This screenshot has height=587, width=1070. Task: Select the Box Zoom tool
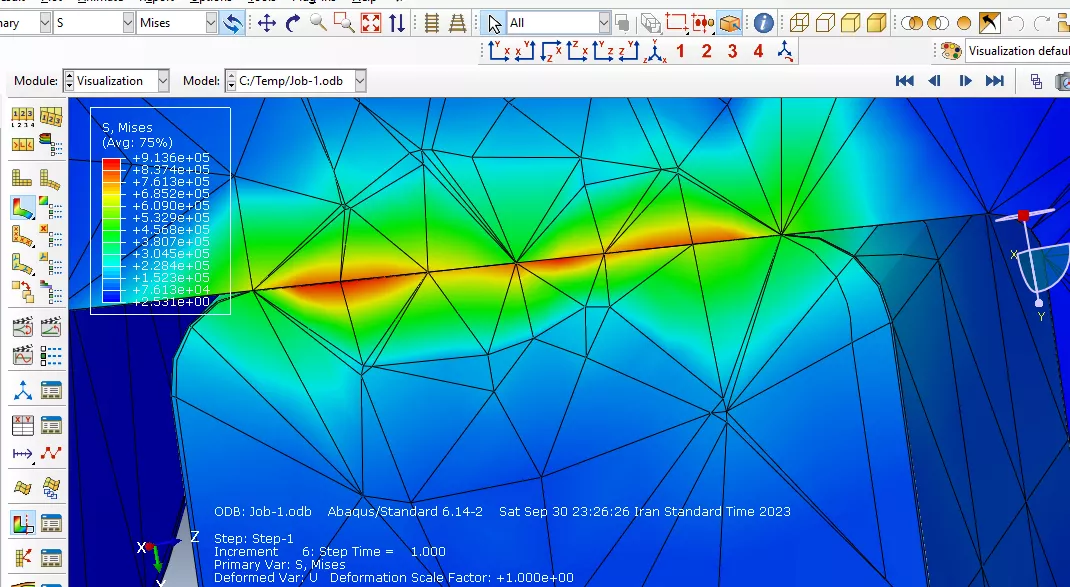(x=344, y=23)
